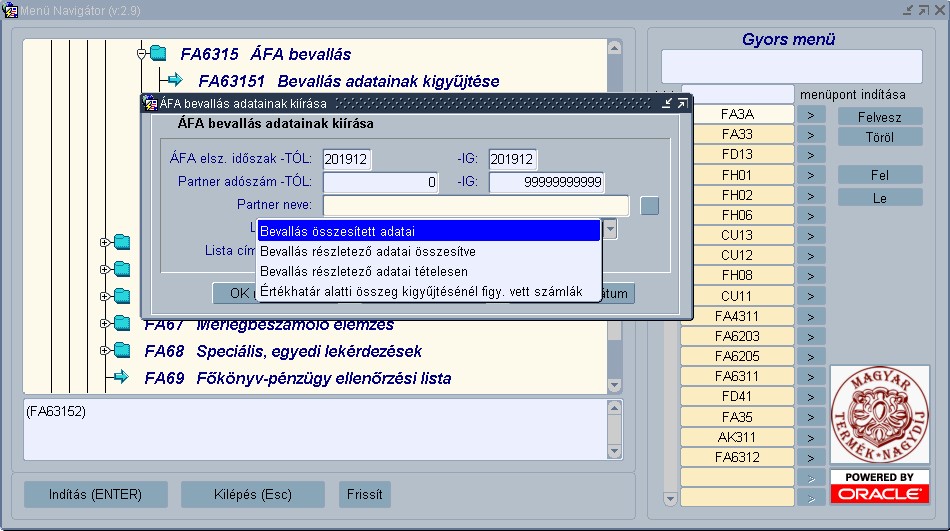Select 'Bevallás összesített adatai' list option
950x531 pixels.
[x=428, y=231]
